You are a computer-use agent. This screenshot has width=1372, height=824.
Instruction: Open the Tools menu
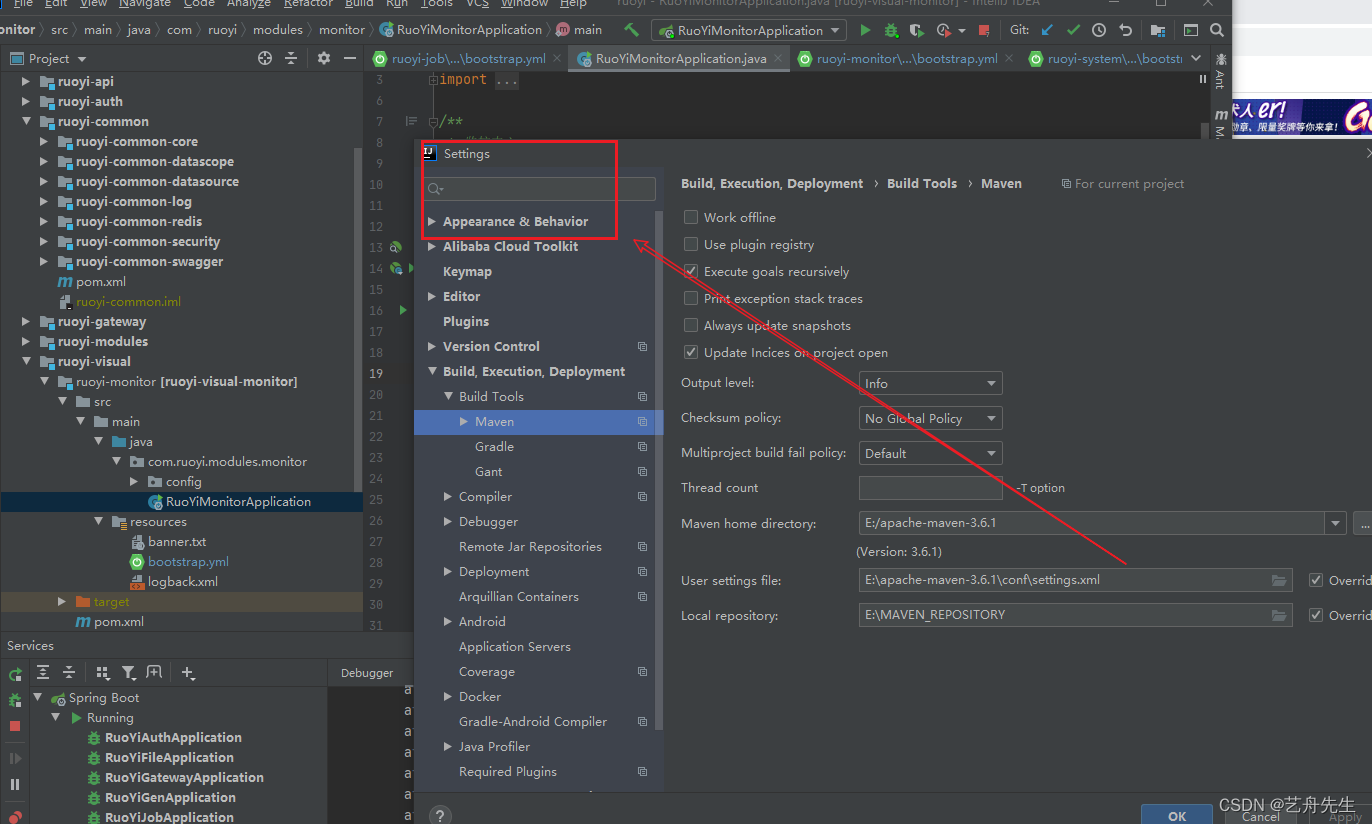coord(436,4)
